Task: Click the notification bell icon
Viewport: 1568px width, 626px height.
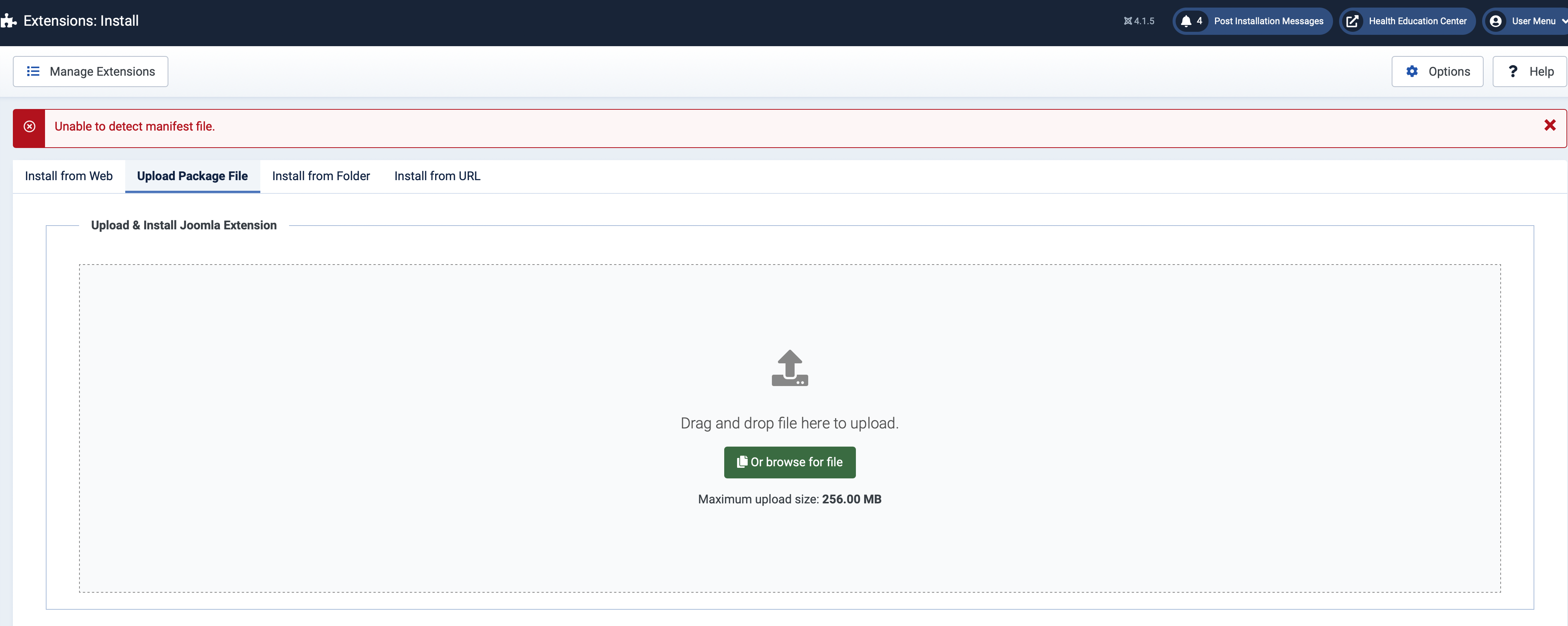Action: (1185, 21)
